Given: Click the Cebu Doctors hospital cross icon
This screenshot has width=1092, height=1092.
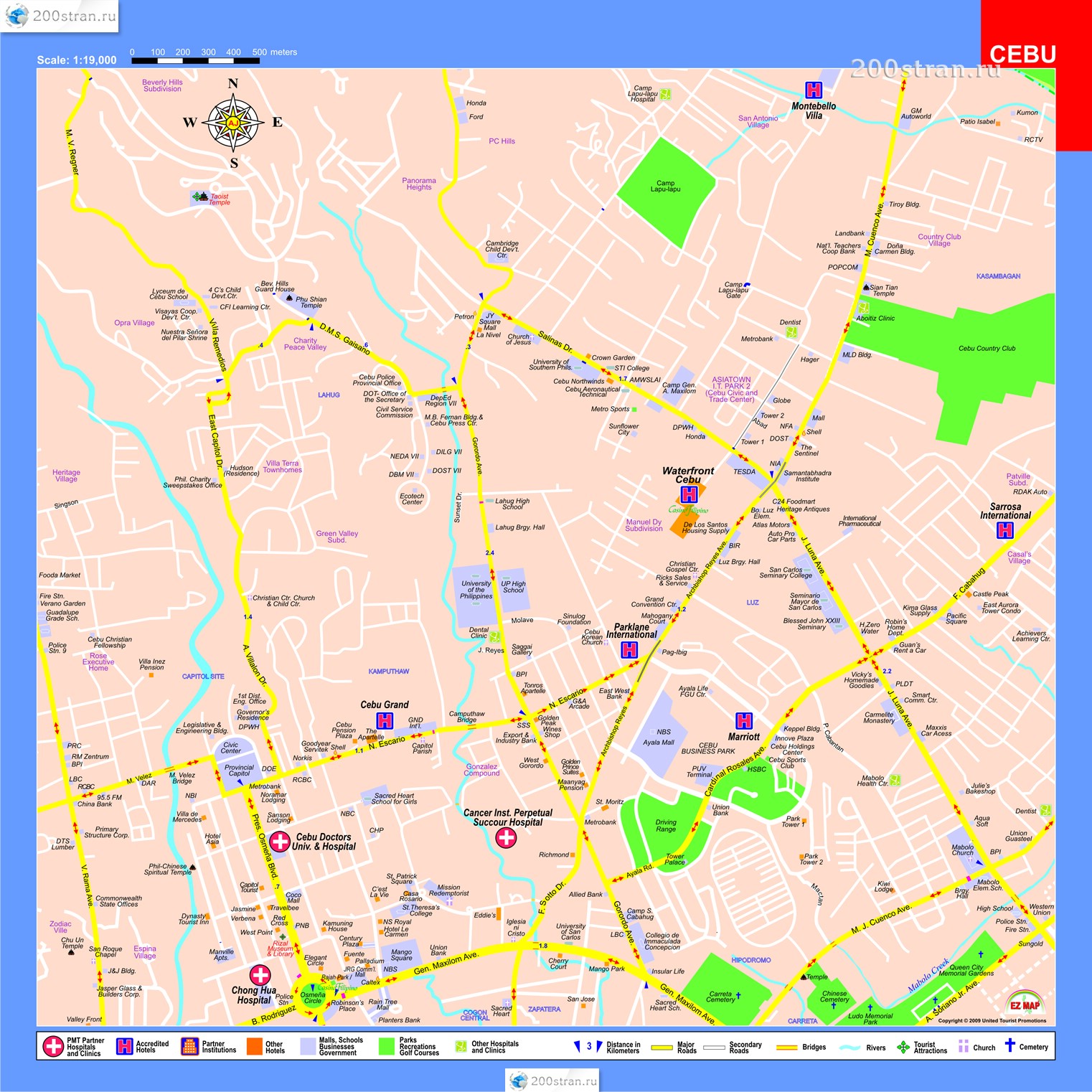Looking at the screenshot, I should pyautogui.click(x=279, y=842).
